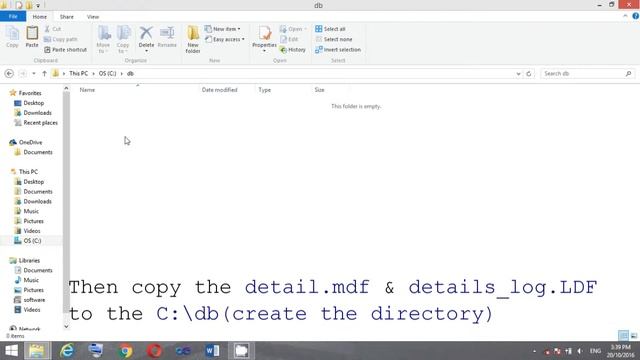640x360 pixels.
Task: Click the Rename ribbon button
Action: coord(167,37)
